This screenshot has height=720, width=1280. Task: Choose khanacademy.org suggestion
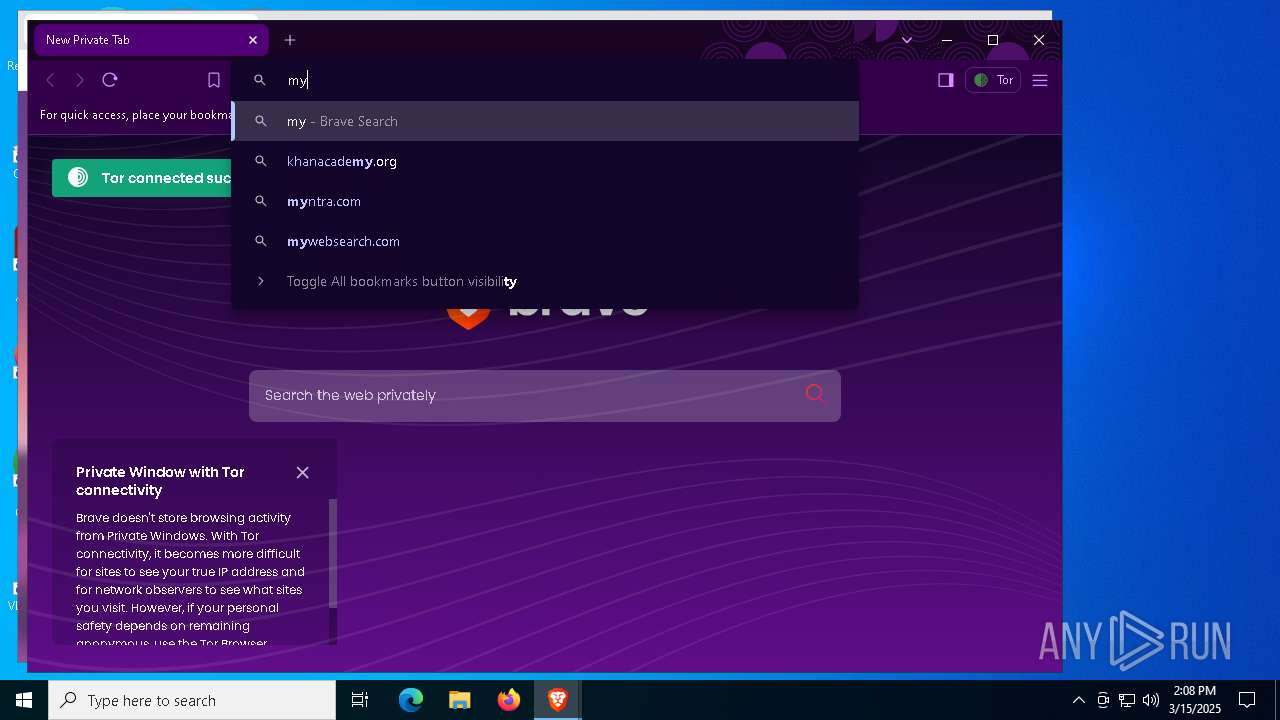[x=545, y=161]
